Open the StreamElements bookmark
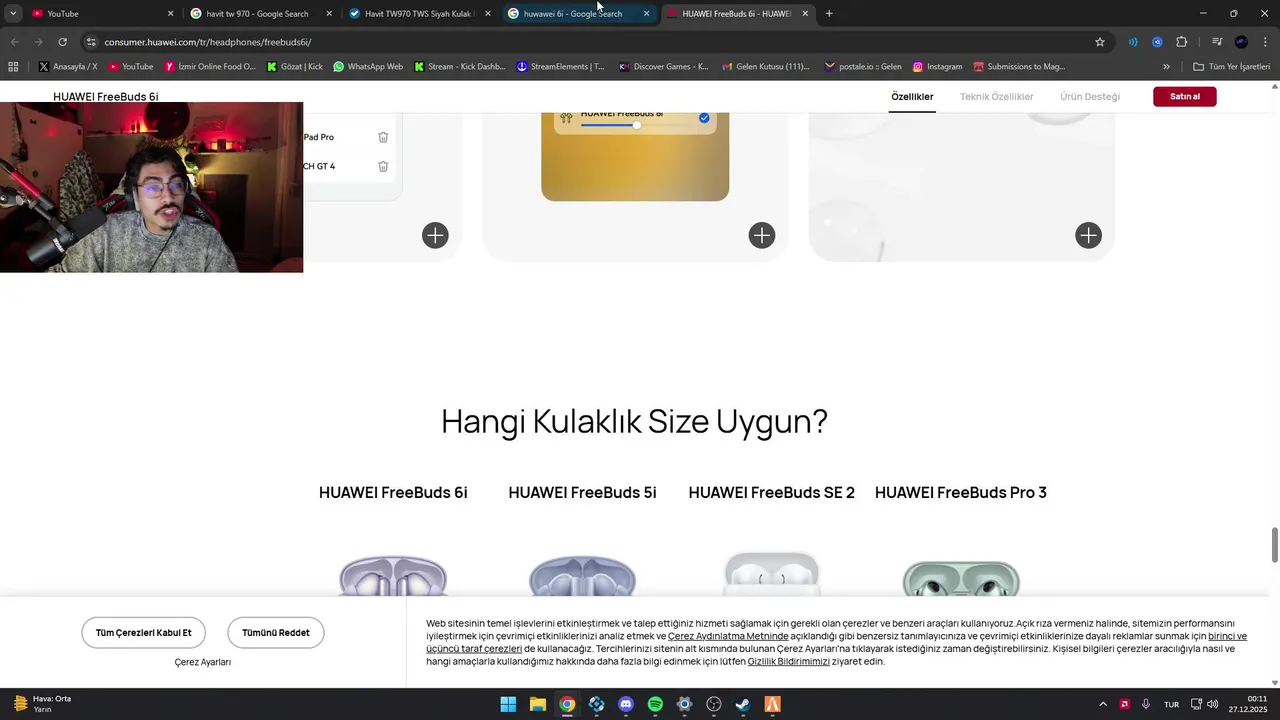 coord(560,67)
